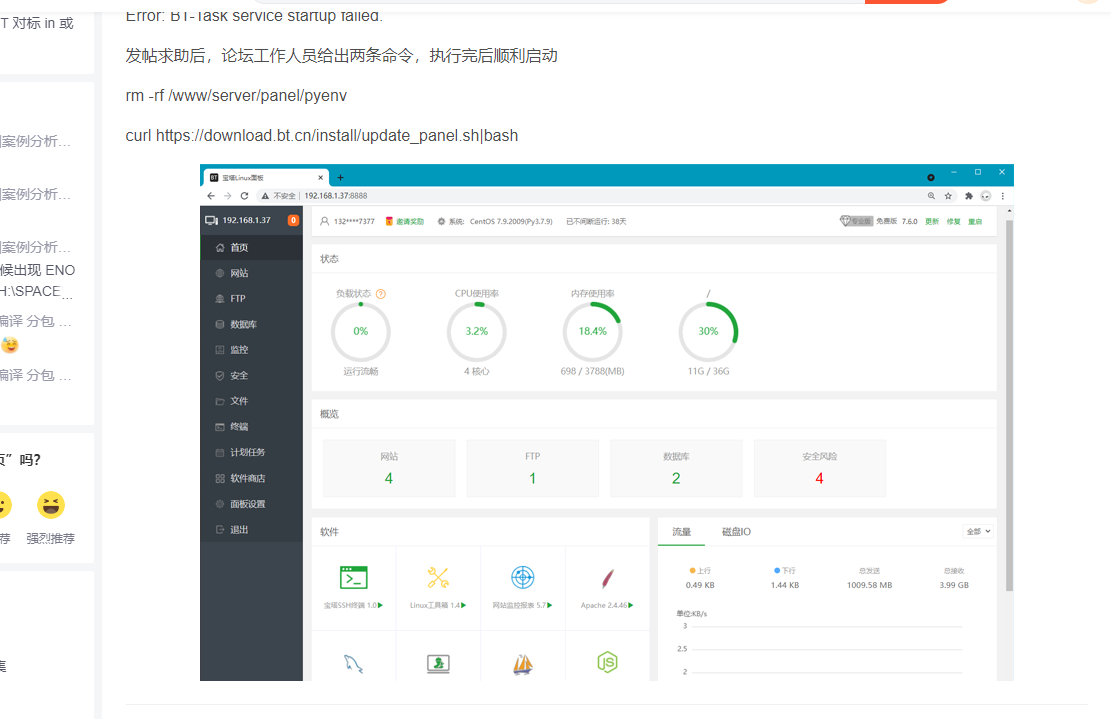
Task: Open the Apache feather icon
Action: click(x=607, y=578)
